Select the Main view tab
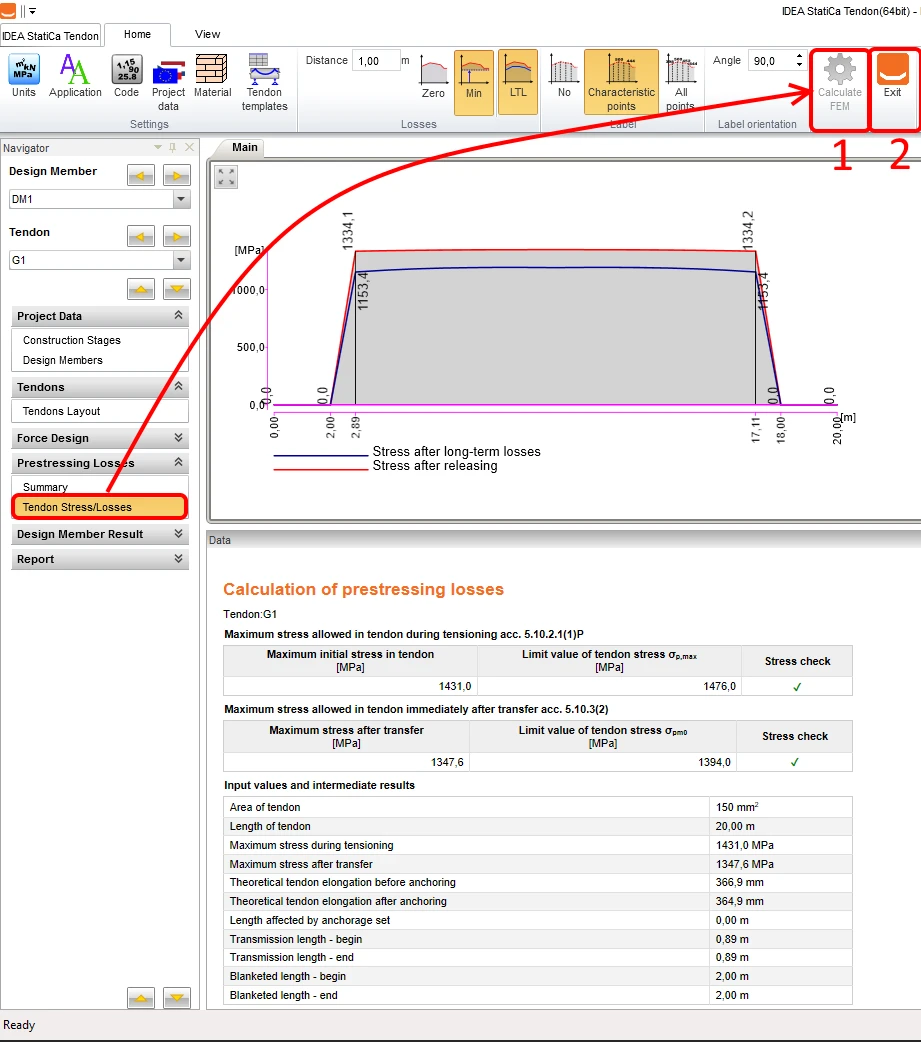921x1042 pixels. 245,148
